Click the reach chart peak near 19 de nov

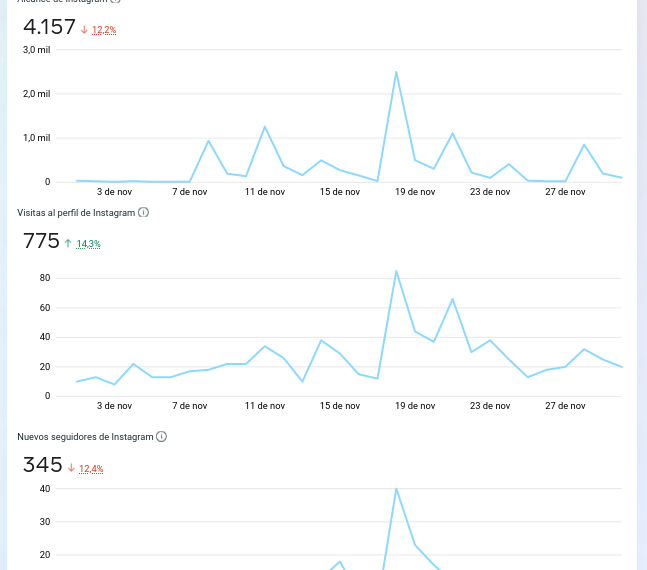[396, 72]
